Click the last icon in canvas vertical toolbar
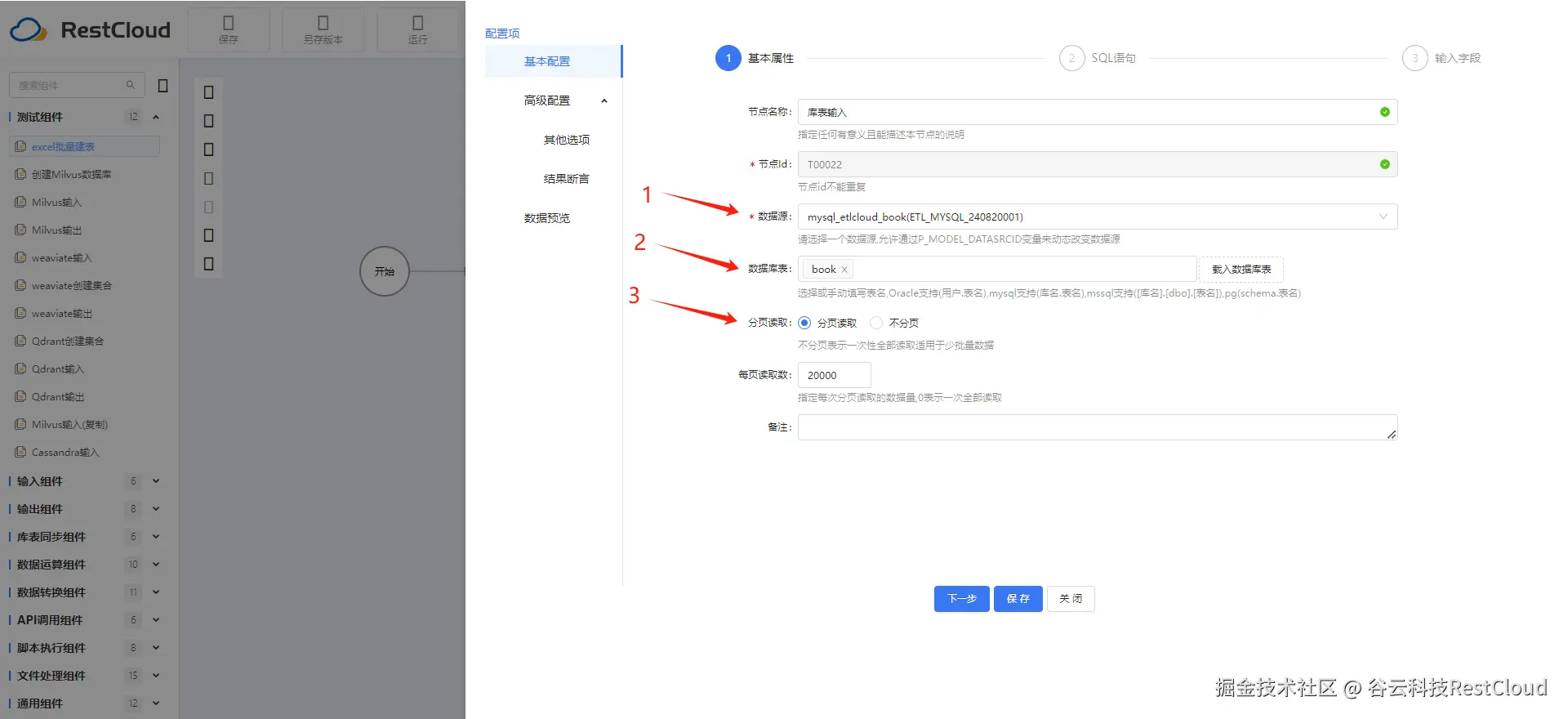 click(208, 264)
